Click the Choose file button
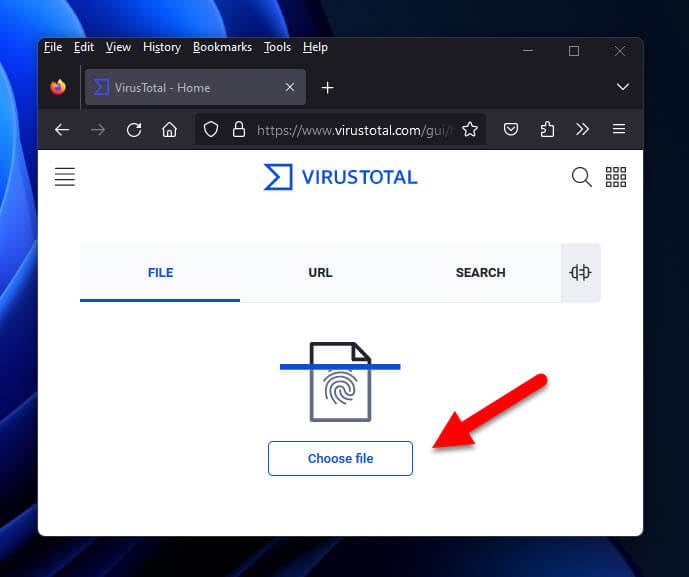The image size is (689, 577). [x=341, y=458]
